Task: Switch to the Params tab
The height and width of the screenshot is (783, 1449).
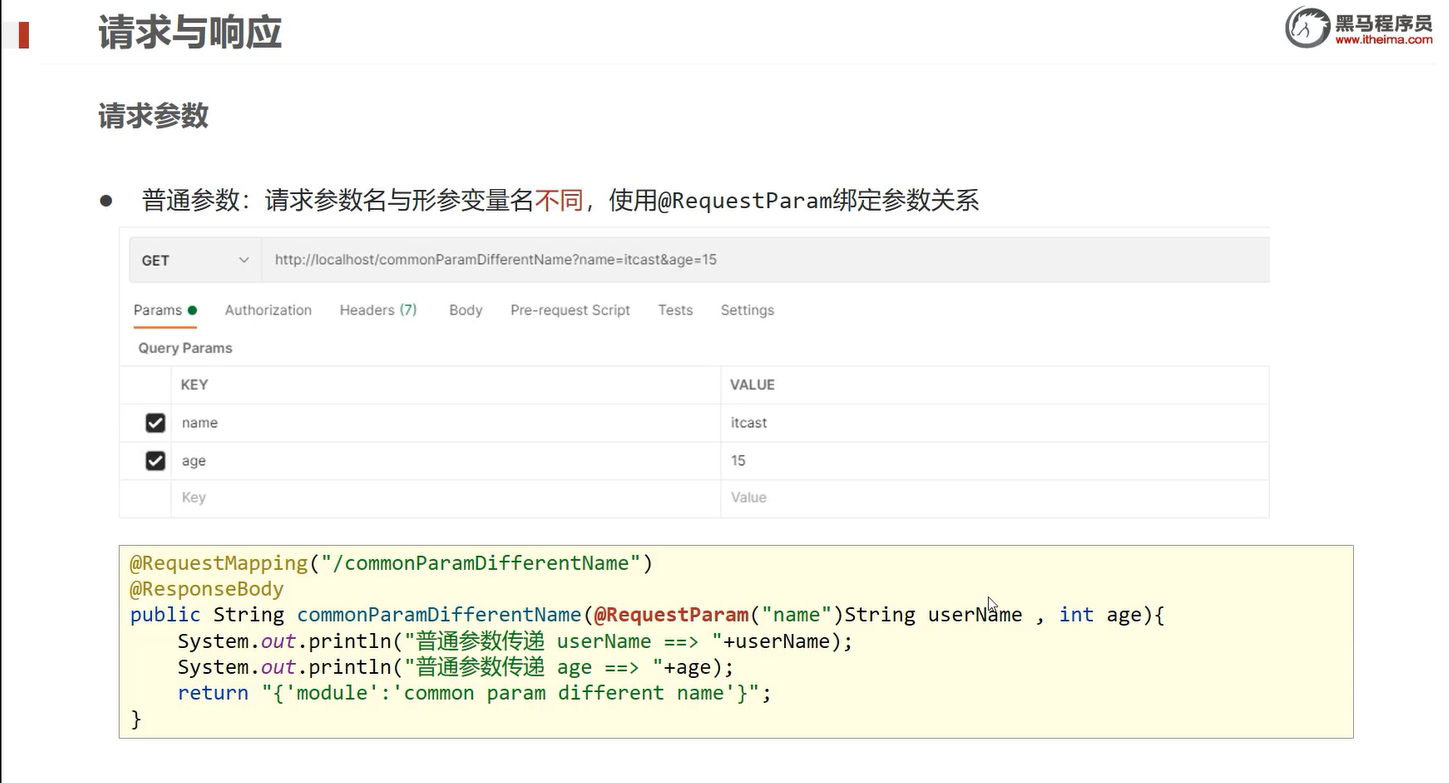Action: pos(165,310)
